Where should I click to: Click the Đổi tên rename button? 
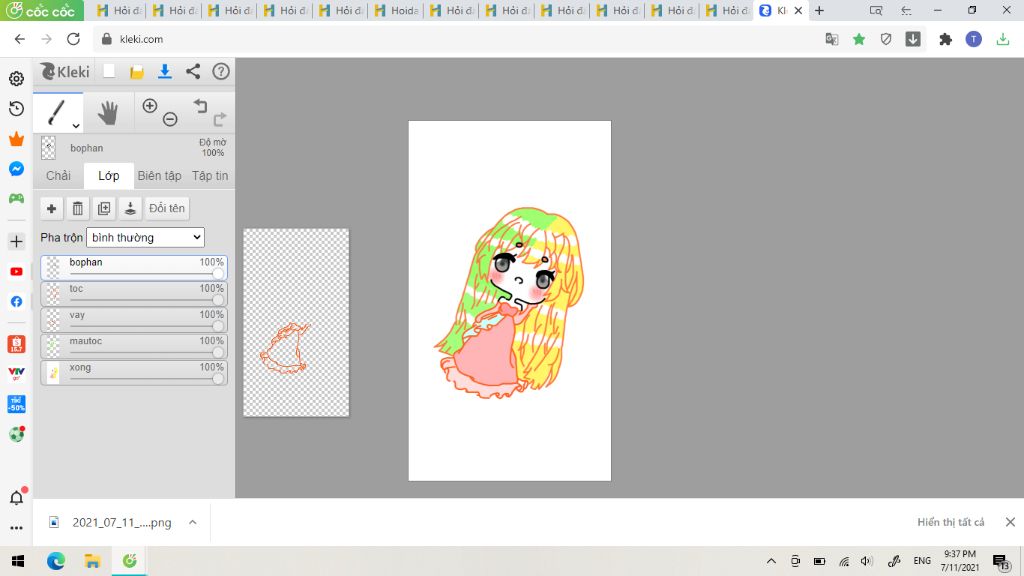pos(167,208)
